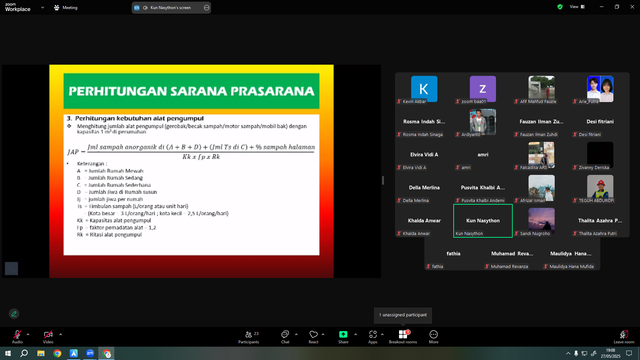640x360 pixels.
Task: Start camera with the Video icon
Action: point(48,336)
